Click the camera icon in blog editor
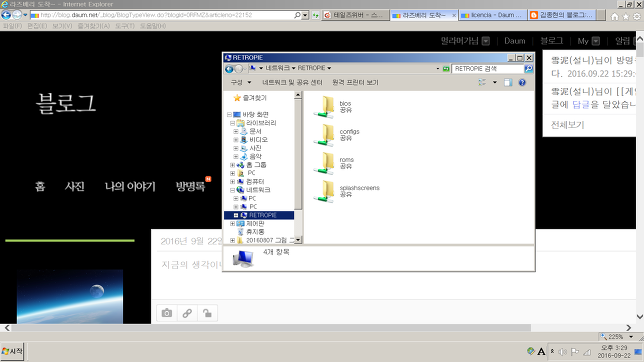This screenshot has height=362, width=644. coord(167,313)
